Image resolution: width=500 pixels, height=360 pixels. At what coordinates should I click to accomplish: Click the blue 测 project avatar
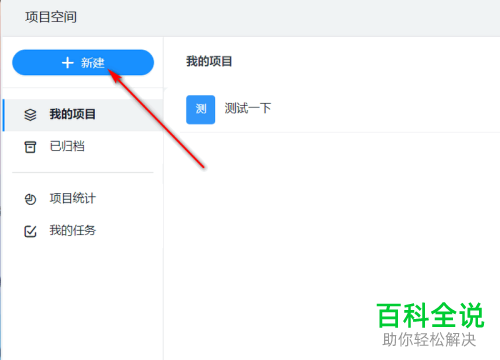pos(201,110)
